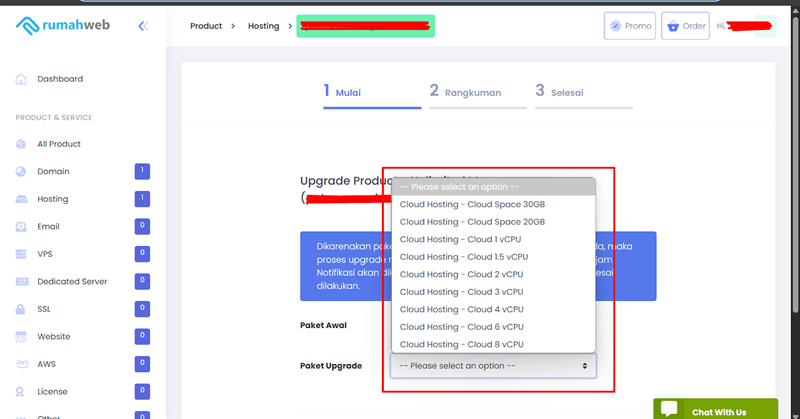Open the Email section
Screen dimensions: 800x419
(x=48, y=227)
